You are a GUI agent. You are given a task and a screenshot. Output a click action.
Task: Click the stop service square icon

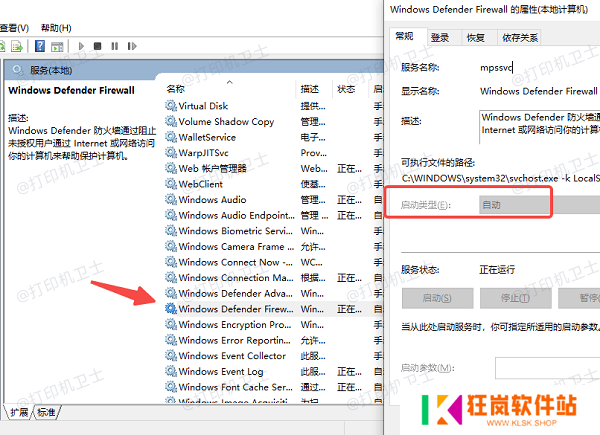tap(98, 46)
